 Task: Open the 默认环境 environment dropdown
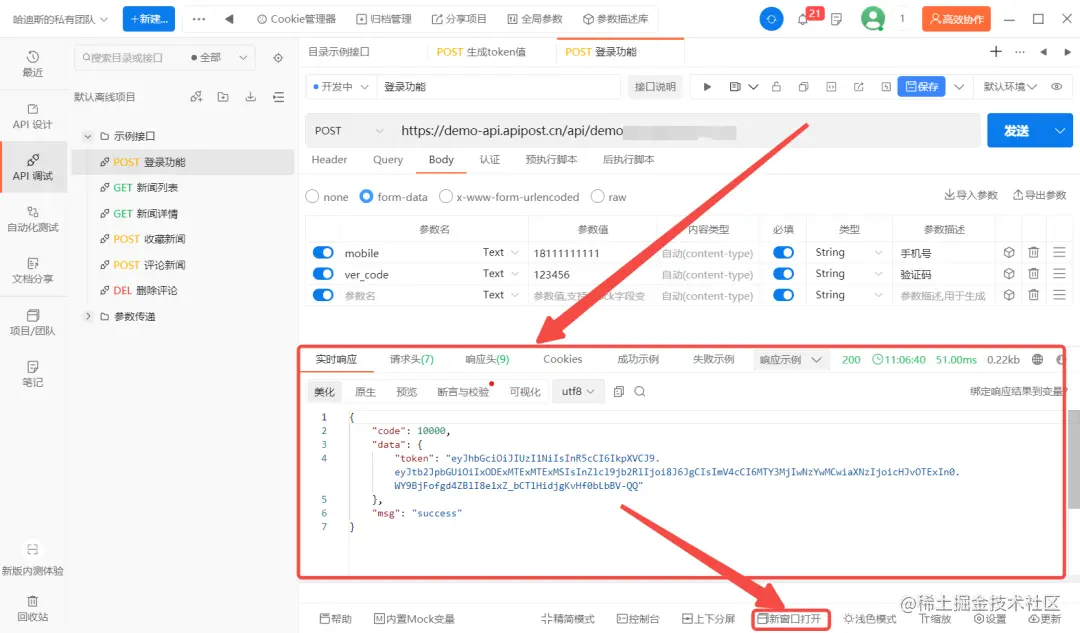[x=1010, y=87]
